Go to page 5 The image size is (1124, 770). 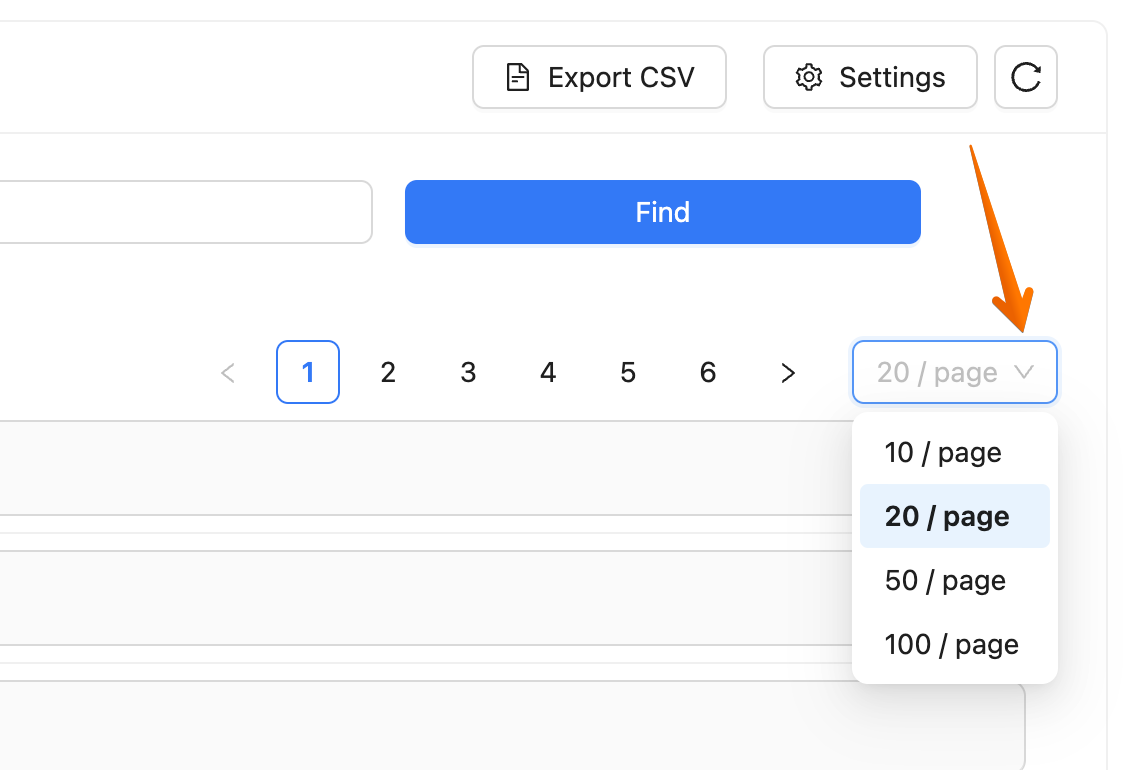coord(628,372)
